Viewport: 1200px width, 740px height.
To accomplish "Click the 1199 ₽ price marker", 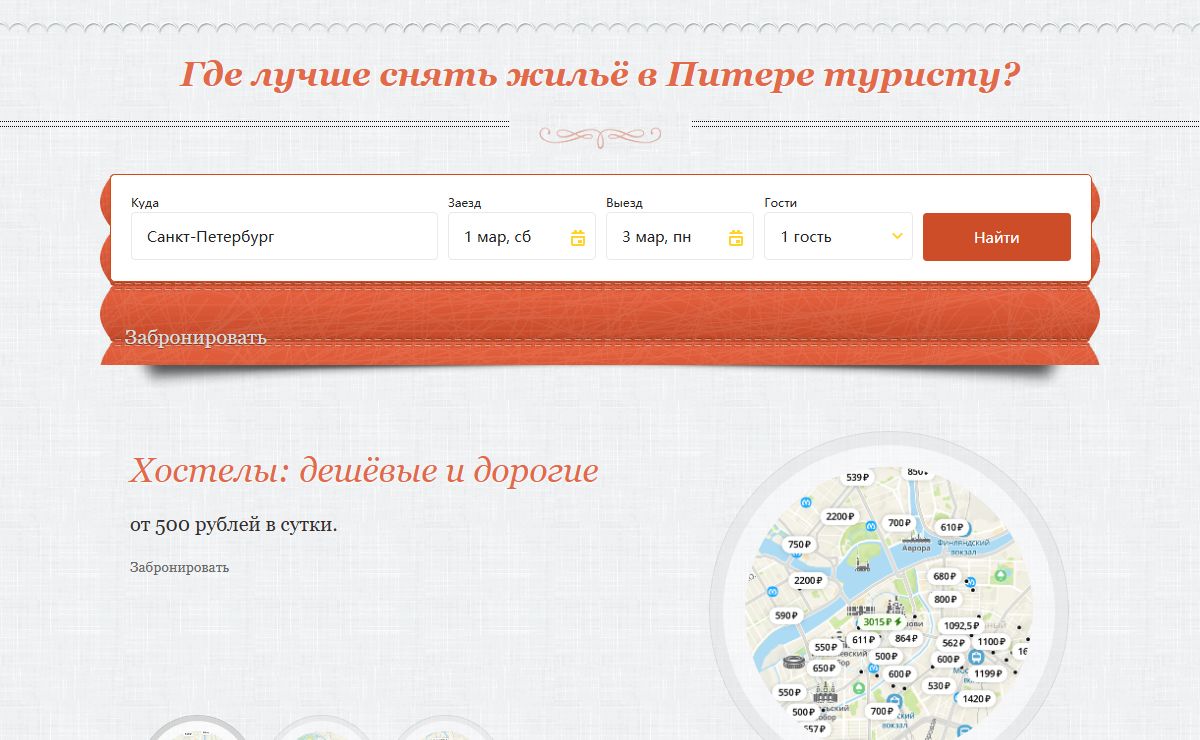I will point(987,674).
